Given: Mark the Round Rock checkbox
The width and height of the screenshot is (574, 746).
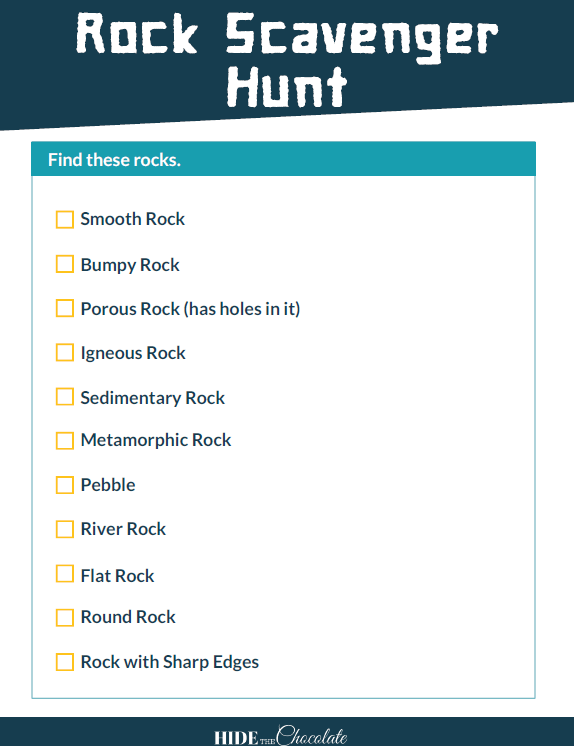Looking at the screenshot, I should 65,618.
